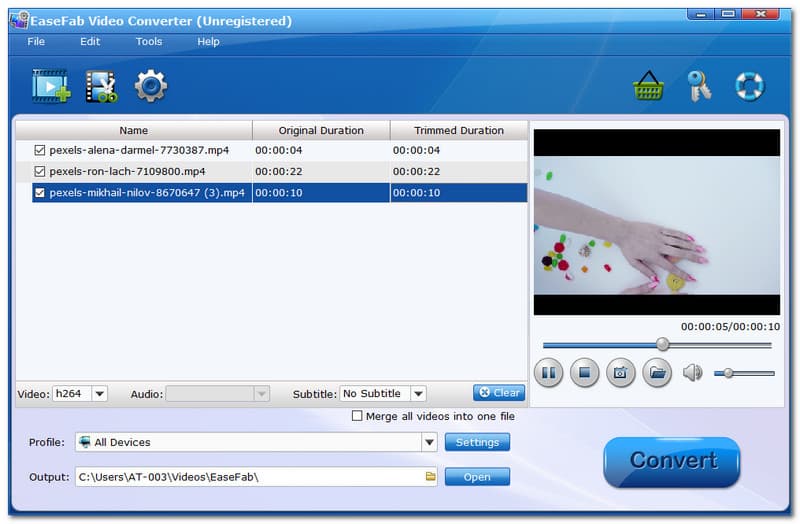The image size is (800, 524).
Task: Open the gear settings icon in toolbar
Action: pos(151,87)
